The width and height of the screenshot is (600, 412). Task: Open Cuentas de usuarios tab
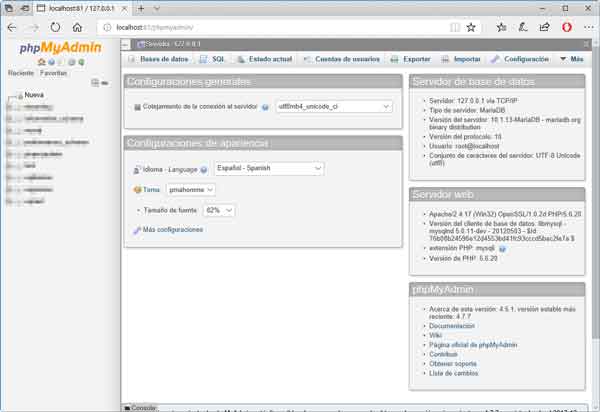pyautogui.click(x=342, y=59)
